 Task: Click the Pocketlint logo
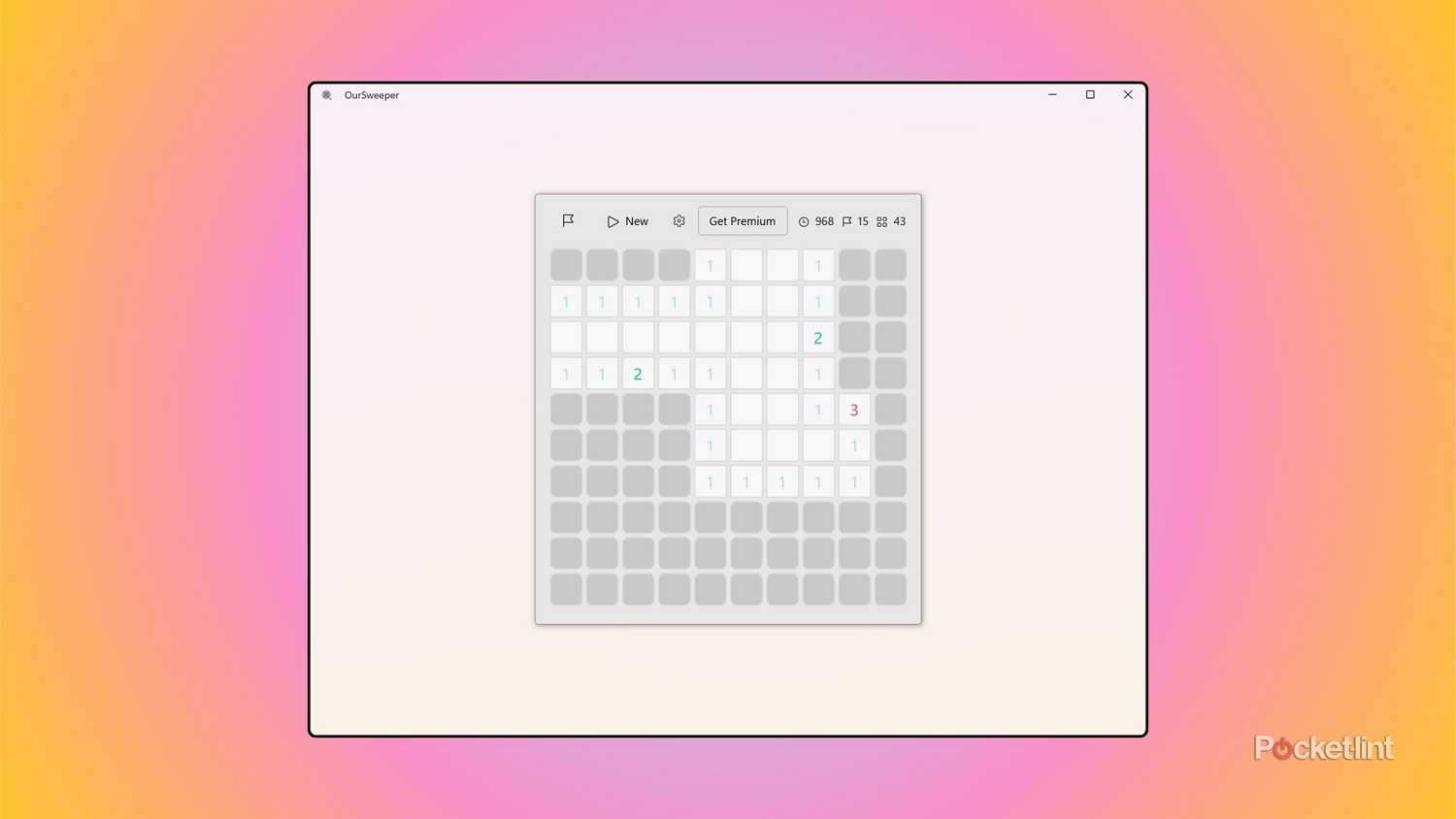[1323, 745]
